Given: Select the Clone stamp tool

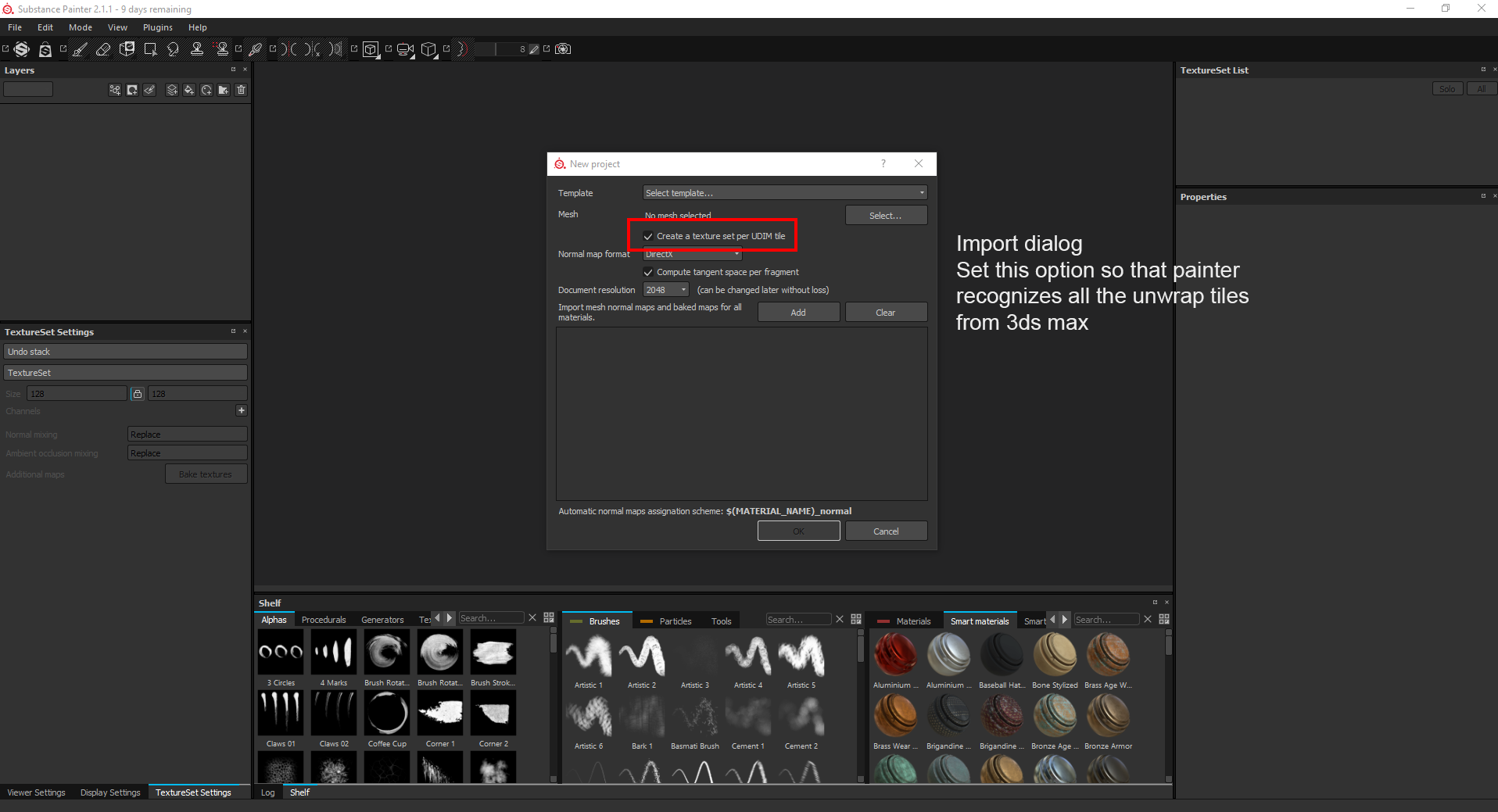Looking at the screenshot, I should coord(197,49).
